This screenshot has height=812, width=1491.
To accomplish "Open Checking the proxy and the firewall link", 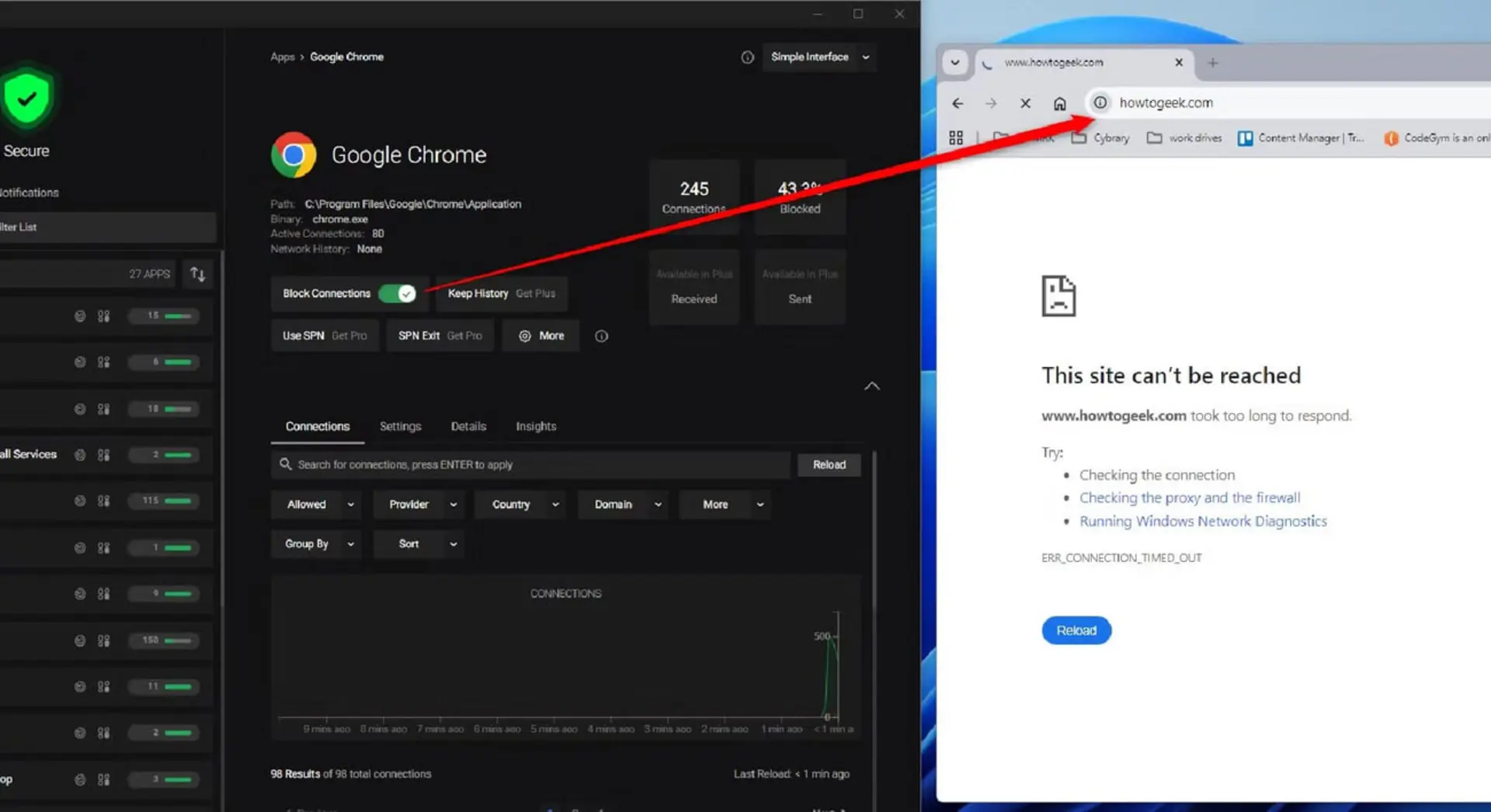I will (1190, 498).
